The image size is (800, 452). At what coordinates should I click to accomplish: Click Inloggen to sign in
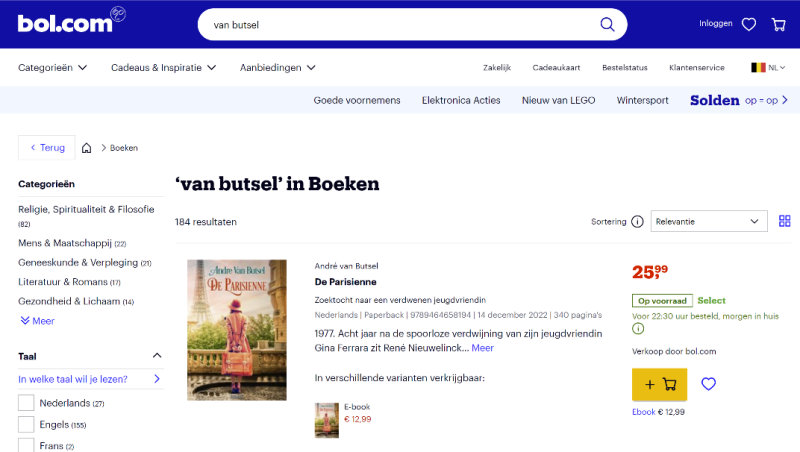(715, 23)
